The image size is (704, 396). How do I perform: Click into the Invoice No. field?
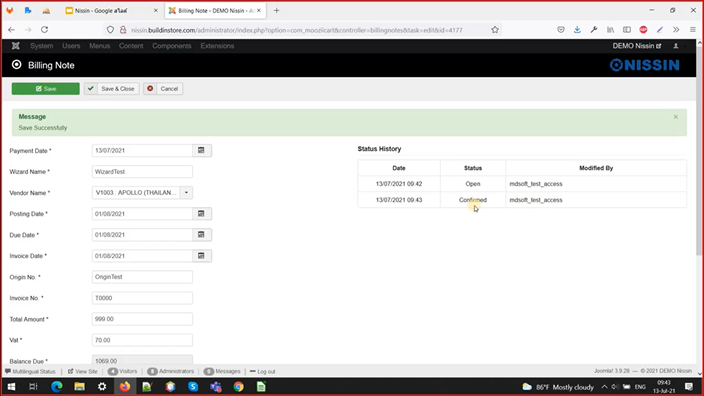point(142,298)
